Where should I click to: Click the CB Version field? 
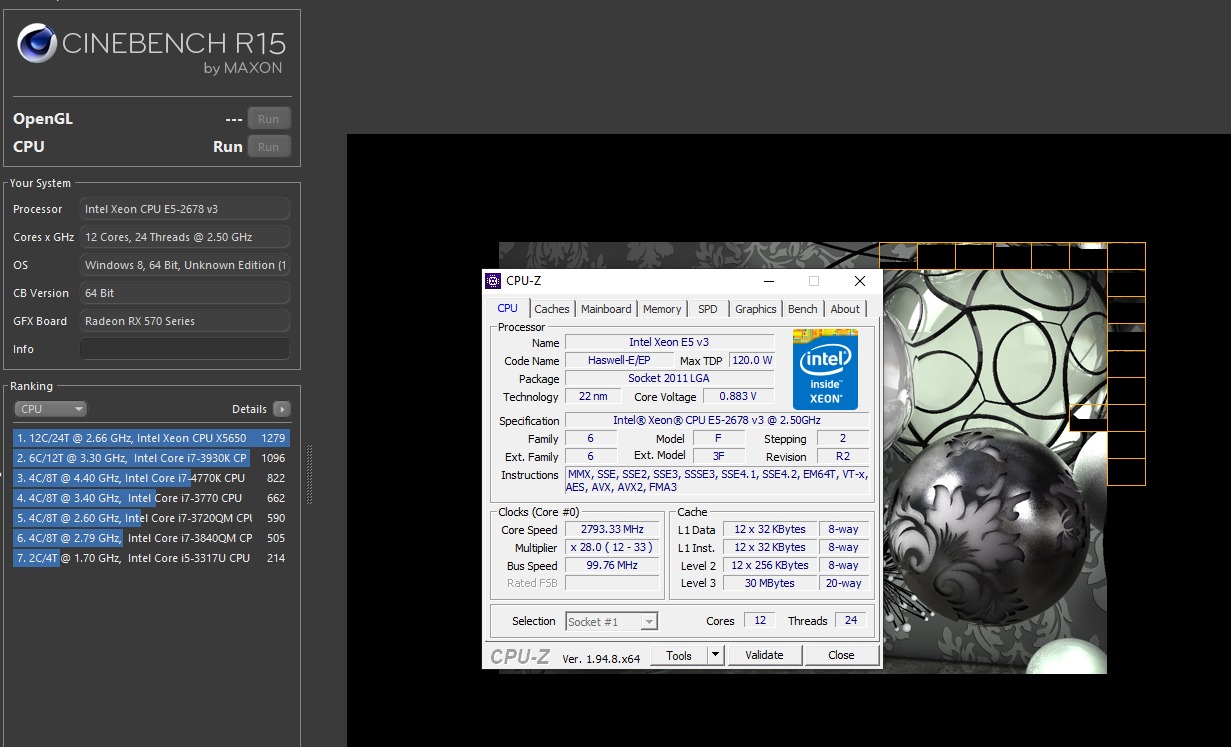tap(185, 293)
